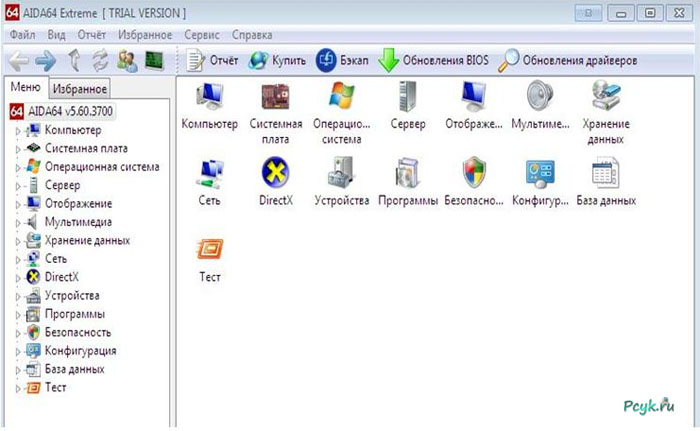This screenshot has width=700, height=431.
Task: Open the Отчёт menu
Action: tap(92, 35)
